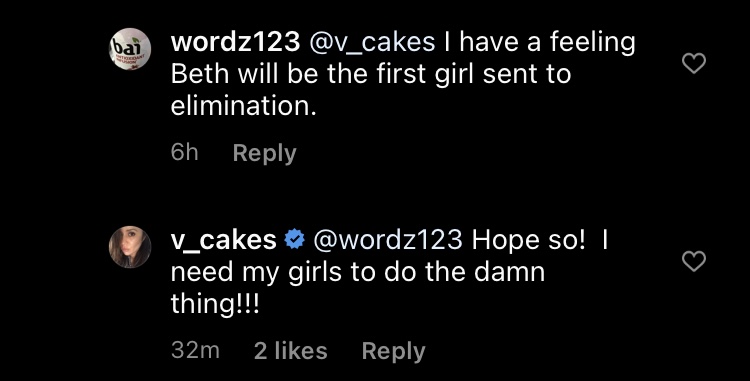Open the wordz123 username link

point(235,42)
